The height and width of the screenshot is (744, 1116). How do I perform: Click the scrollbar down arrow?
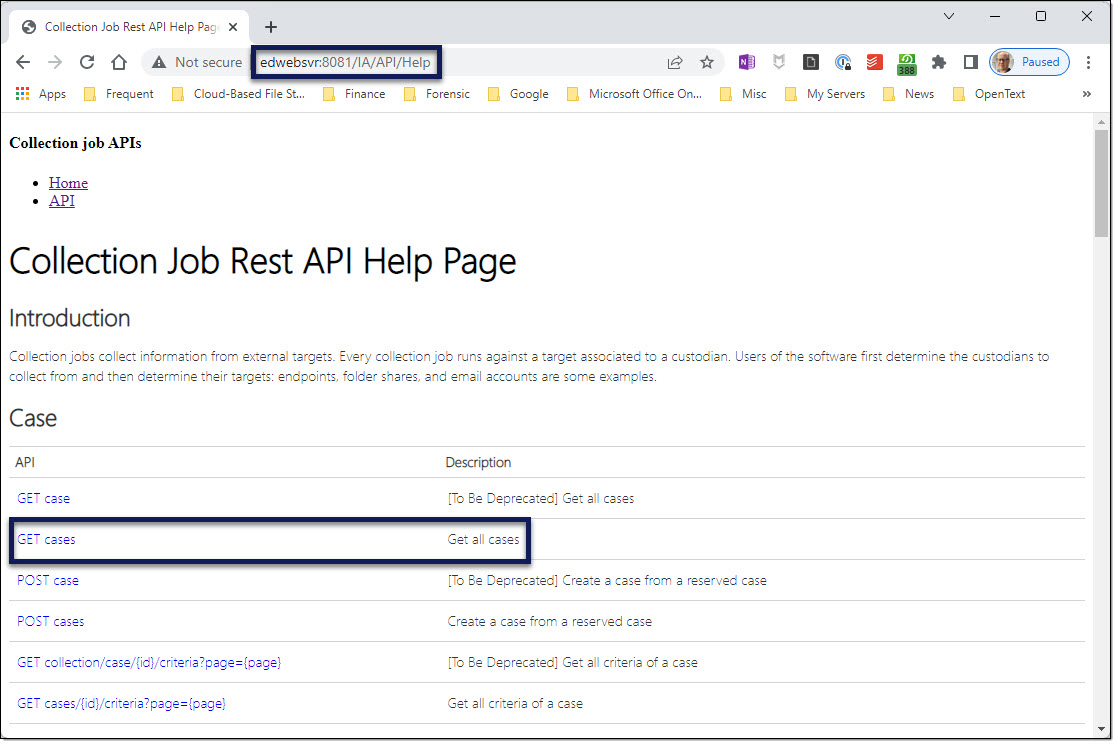click(1101, 729)
